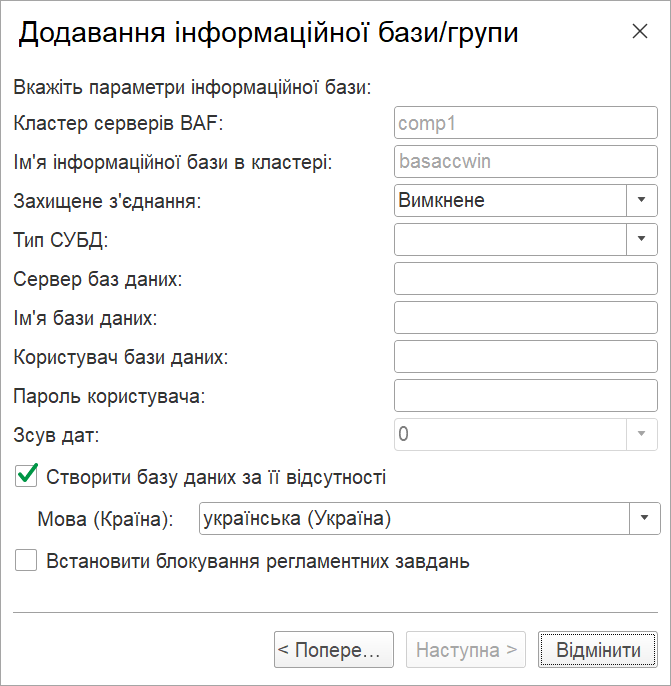Open the Захищене з'єднання dropdown arrow
Screen dimensions: 671x686
click(x=642, y=200)
